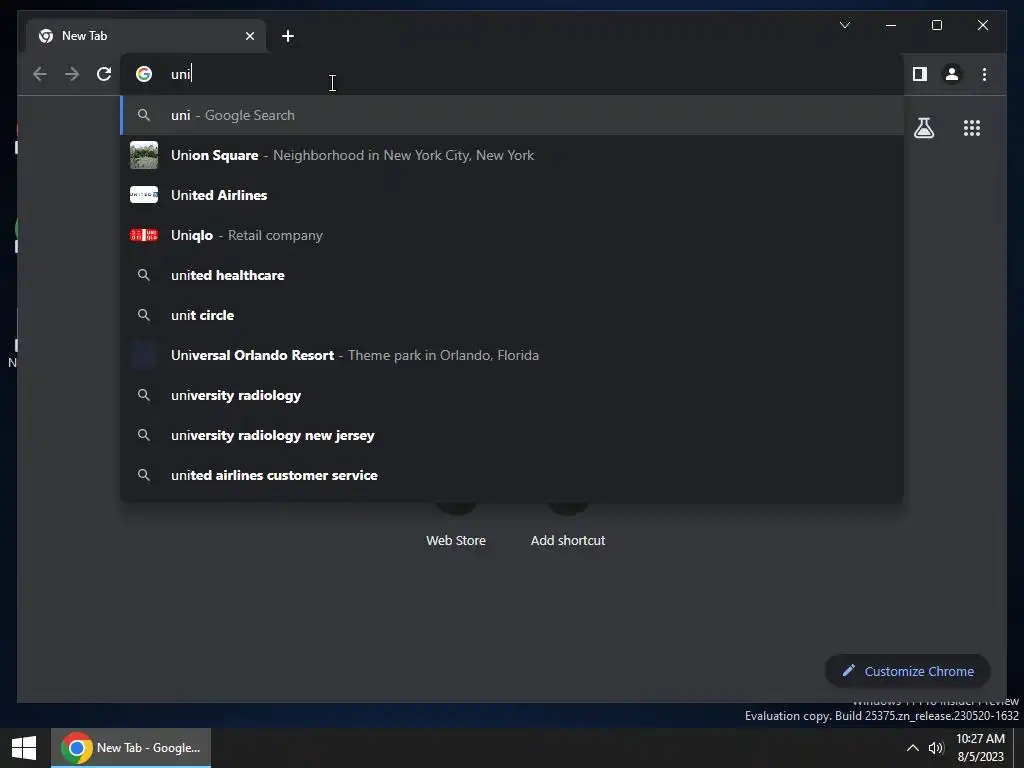The width and height of the screenshot is (1024, 768).
Task: Reload the page with refresh icon
Action: 104,74
